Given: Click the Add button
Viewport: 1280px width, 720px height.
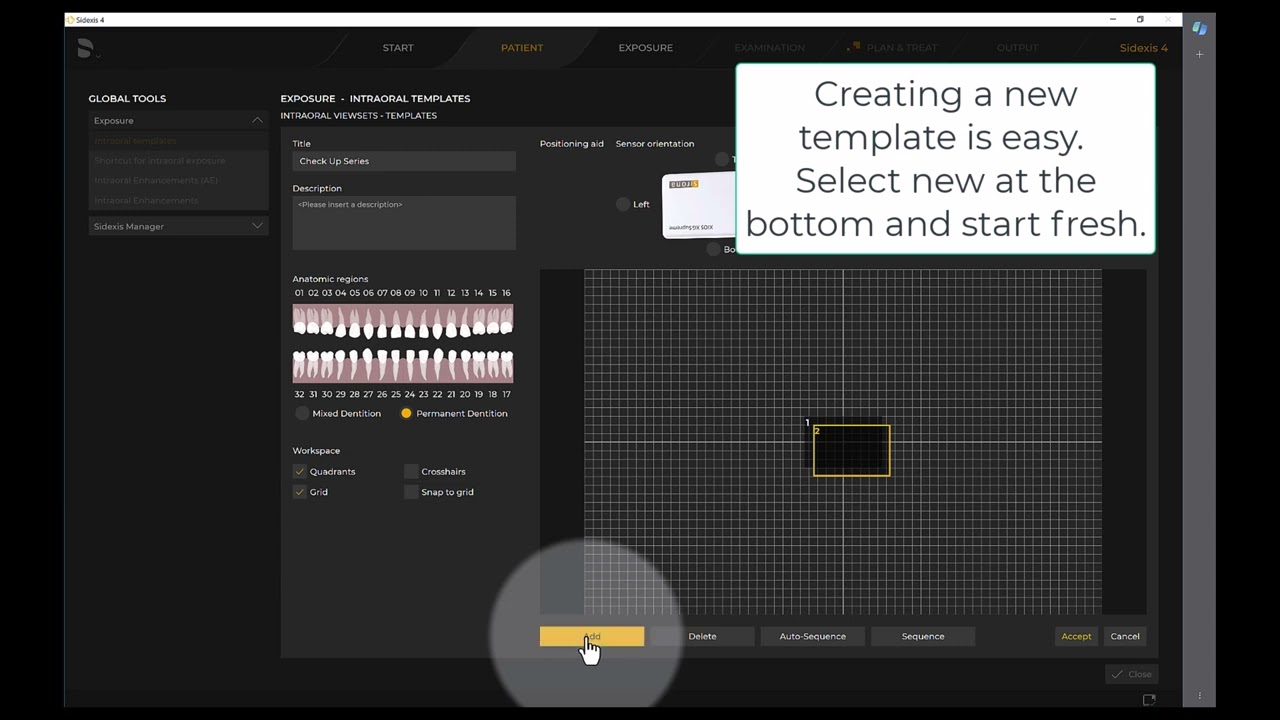Looking at the screenshot, I should pyautogui.click(x=592, y=636).
